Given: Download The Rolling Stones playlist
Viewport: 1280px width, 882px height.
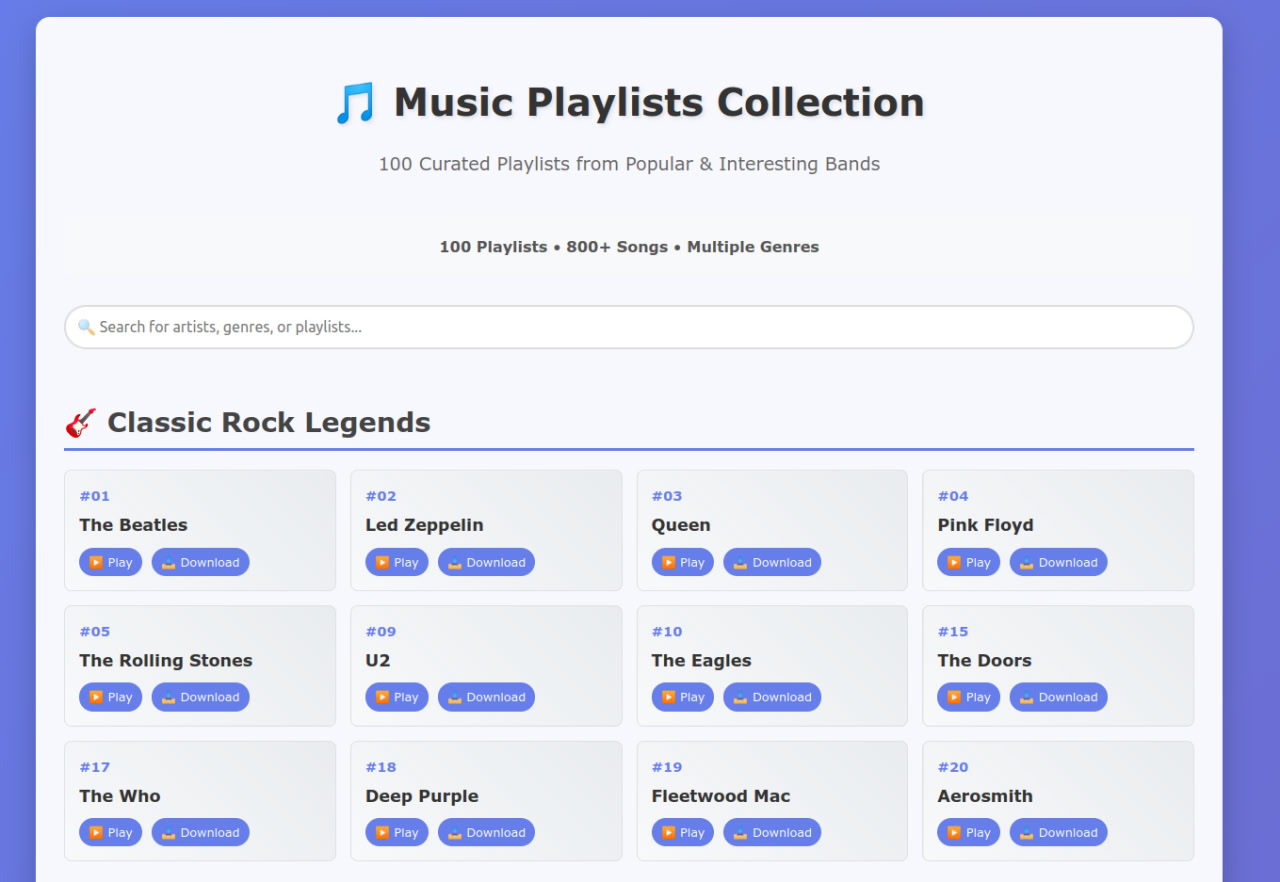Looking at the screenshot, I should pyautogui.click(x=200, y=697).
